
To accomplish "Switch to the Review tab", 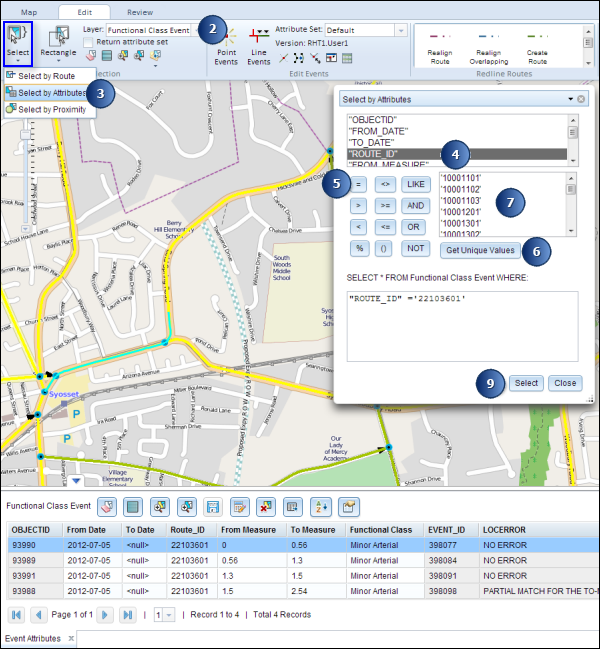I will (139, 11).
